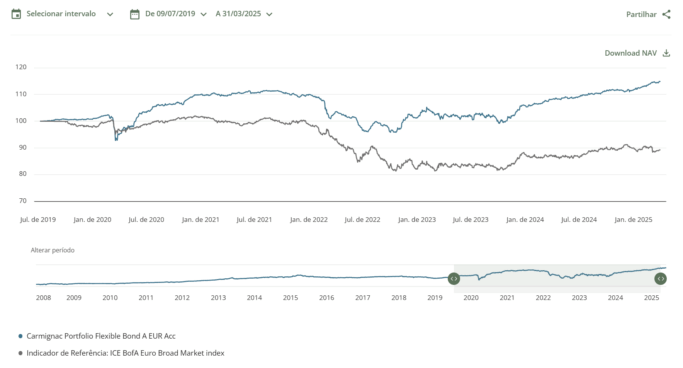Click the 2023 year in the navigator
This screenshot has height=368, width=683.
pyautogui.click(x=579, y=298)
